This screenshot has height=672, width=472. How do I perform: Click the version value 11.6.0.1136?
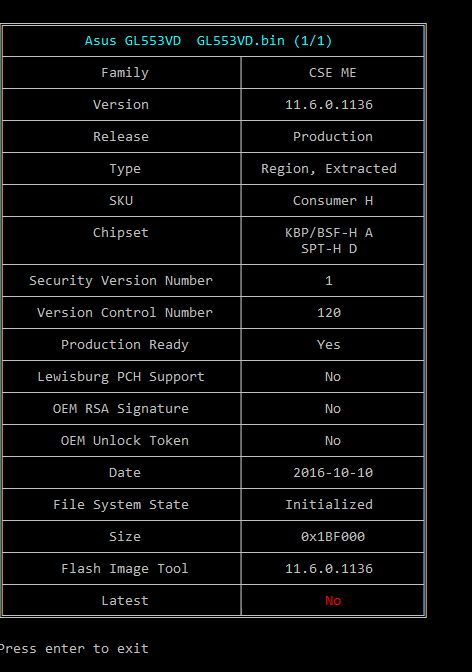point(329,105)
